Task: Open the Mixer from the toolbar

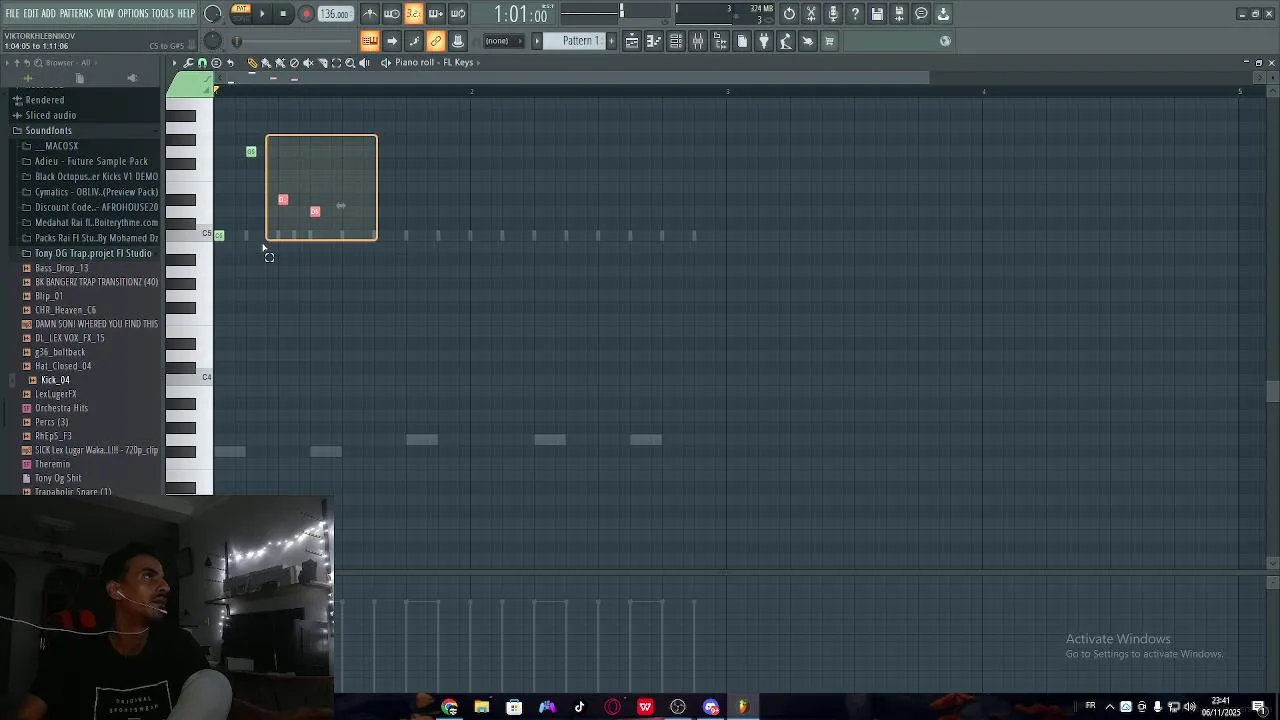Action: [698, 41]
